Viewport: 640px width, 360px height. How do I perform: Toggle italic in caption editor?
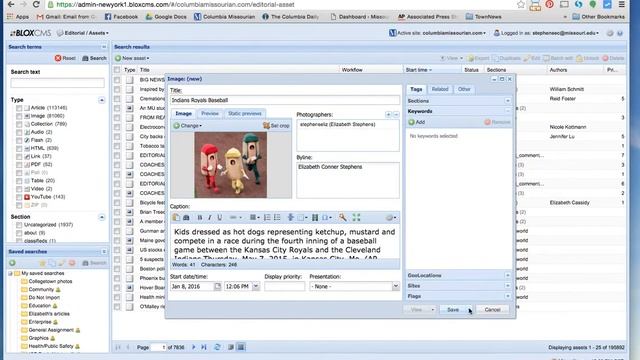[209, 218]
